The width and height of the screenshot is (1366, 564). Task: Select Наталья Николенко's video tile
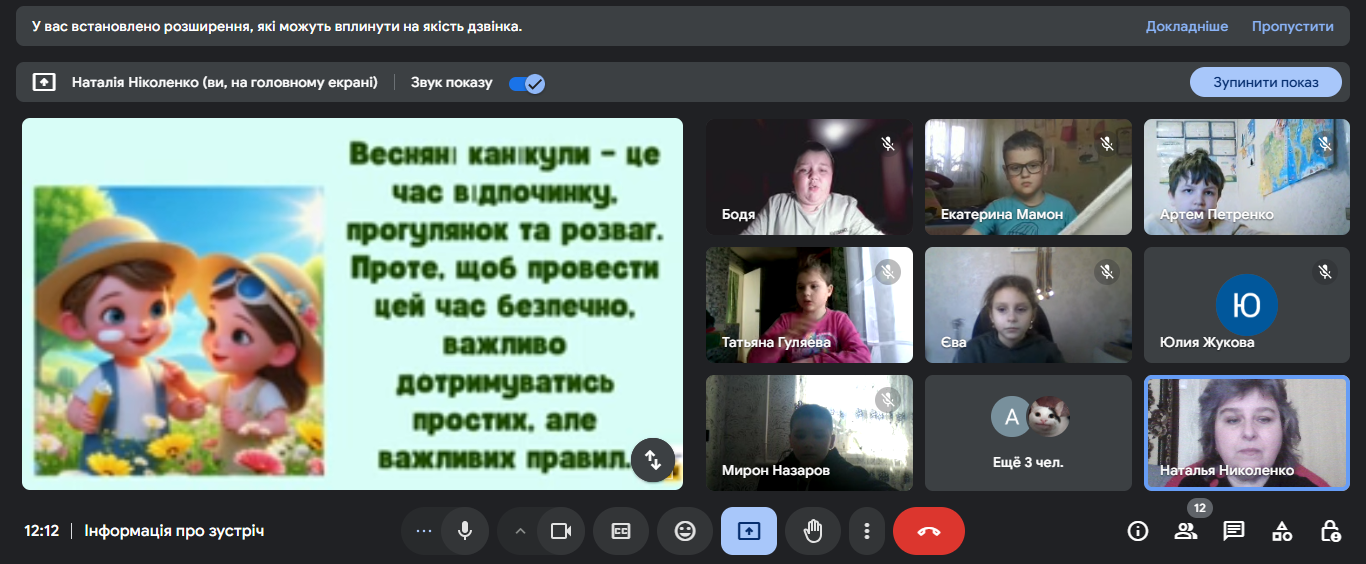click(1247, 433)
